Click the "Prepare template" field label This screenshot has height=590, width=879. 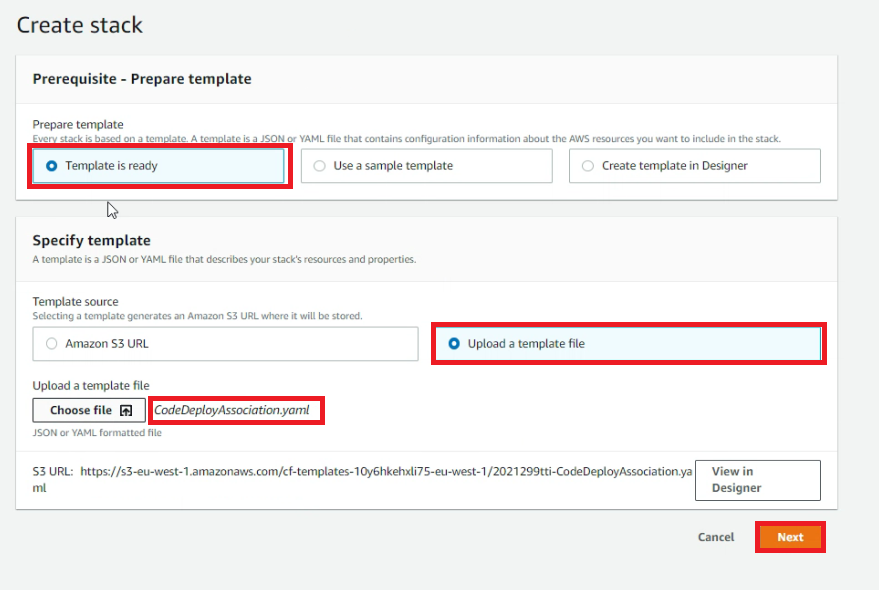point(78,125)
